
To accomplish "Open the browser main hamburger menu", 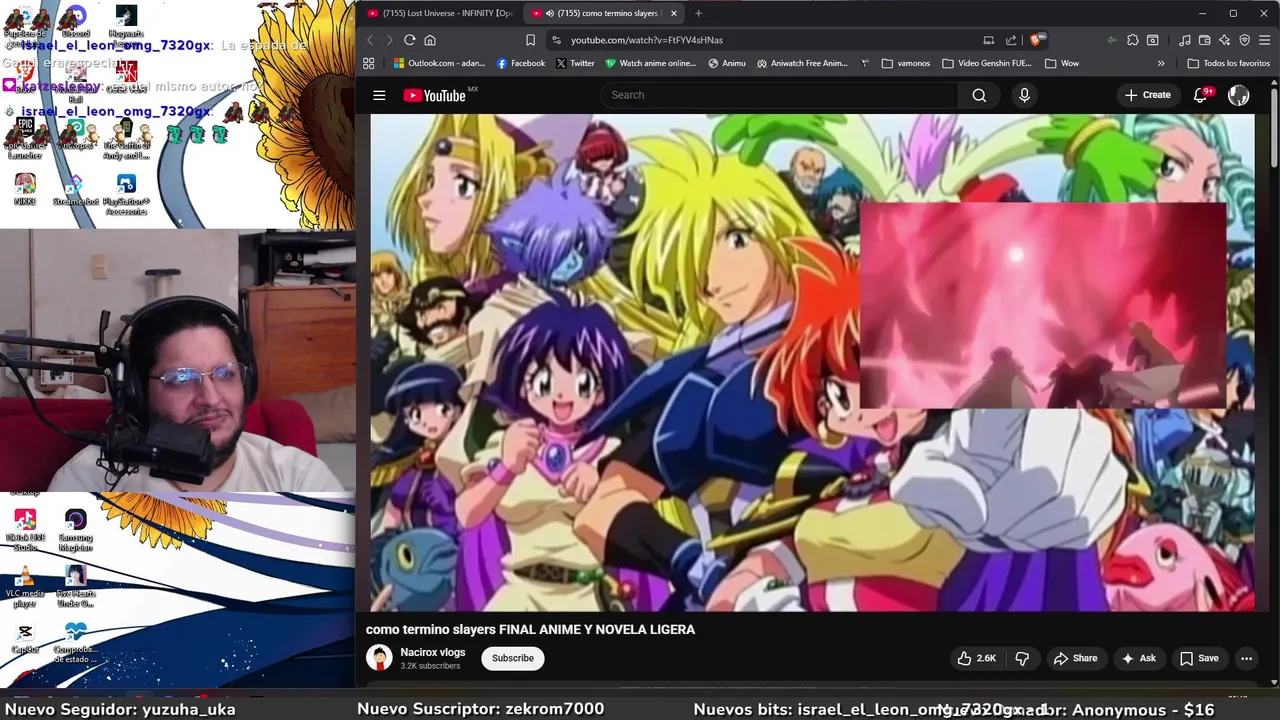I will click(1264, 40).
